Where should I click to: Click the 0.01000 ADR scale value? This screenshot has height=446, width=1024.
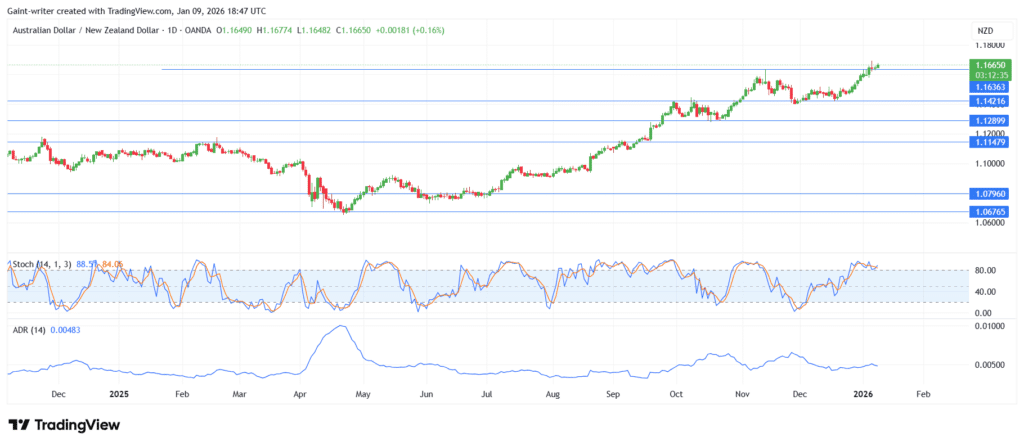[x=988, y=326]
